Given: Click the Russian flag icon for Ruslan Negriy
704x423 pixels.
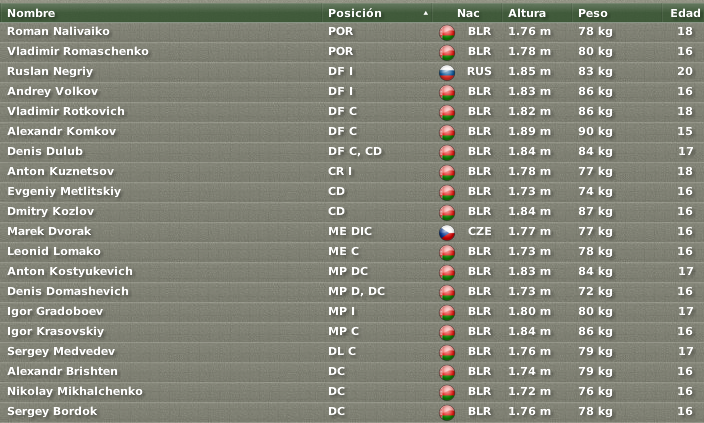Looking at the screenshot, I should point(447,73).
